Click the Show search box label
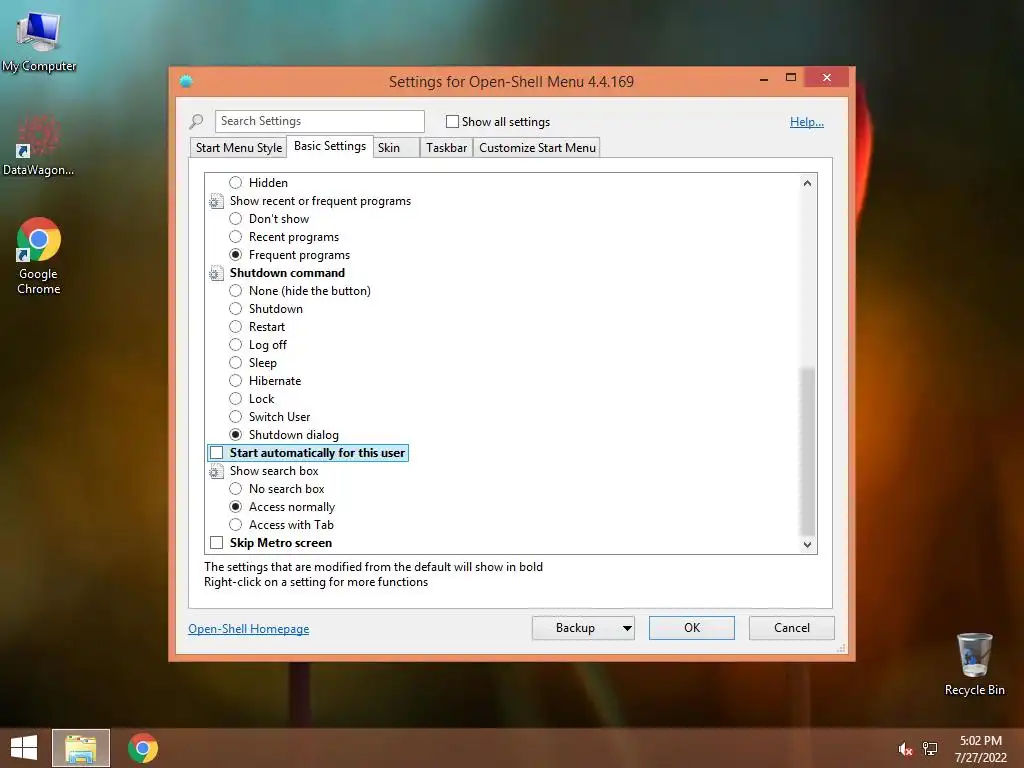This screenshot has height=768, width=1024. 274,471
